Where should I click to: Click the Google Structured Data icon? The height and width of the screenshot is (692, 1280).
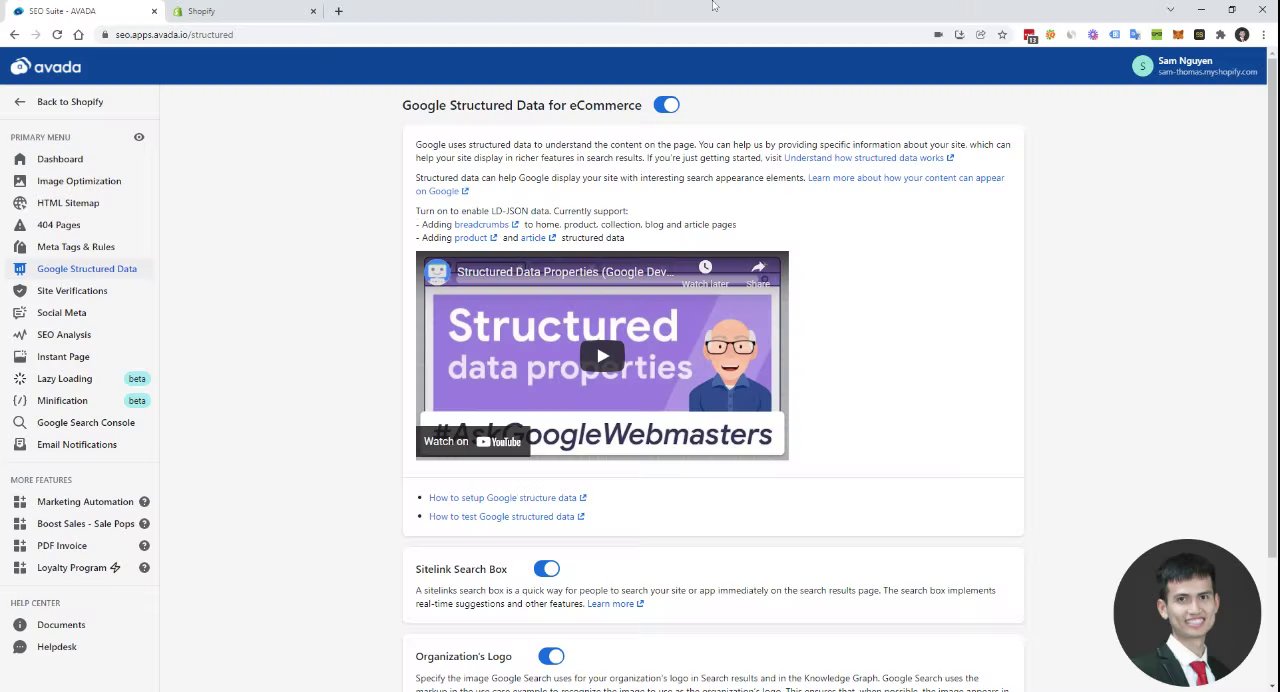coord(20,269)
